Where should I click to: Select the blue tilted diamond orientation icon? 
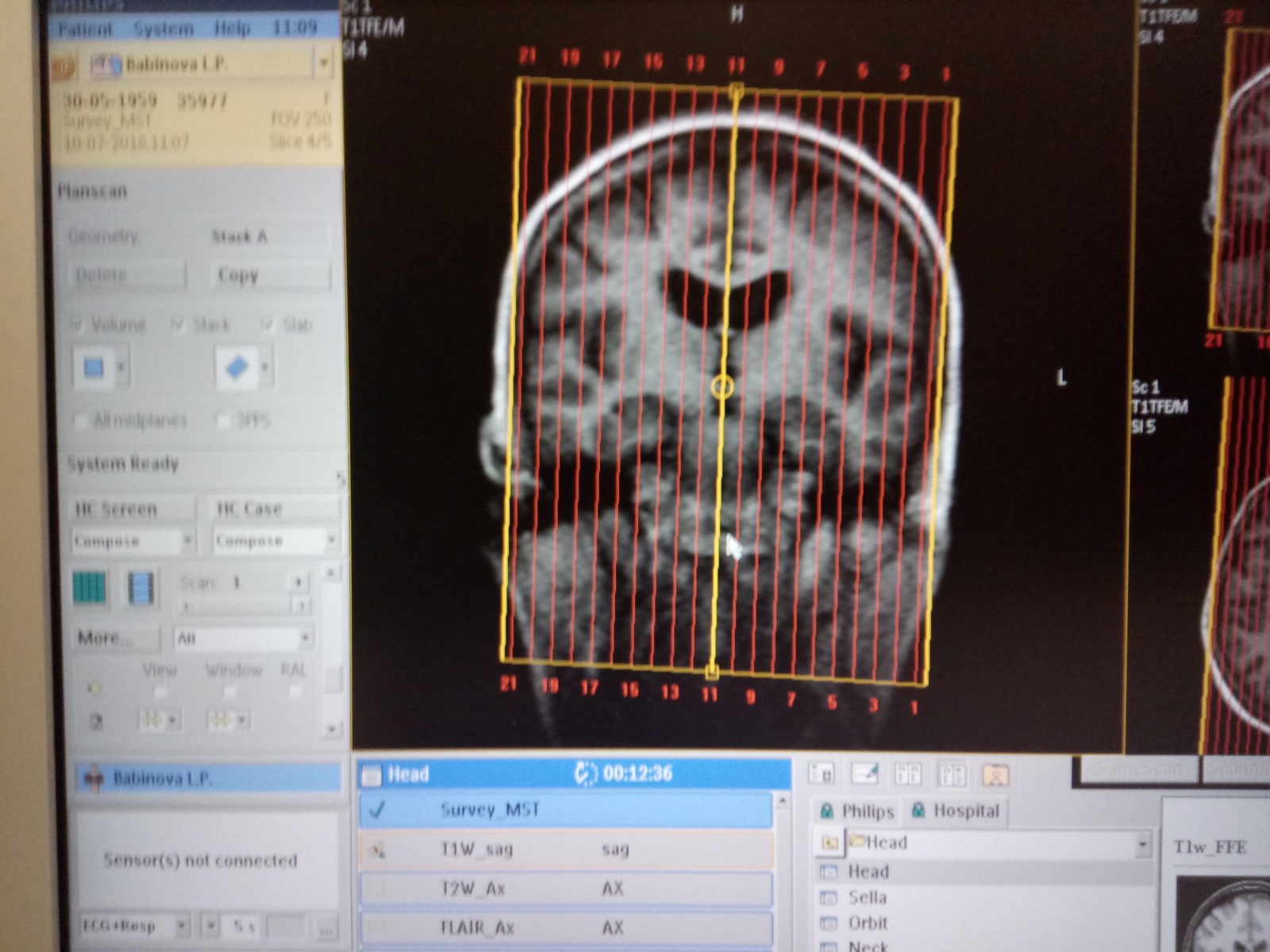(237, 369)
